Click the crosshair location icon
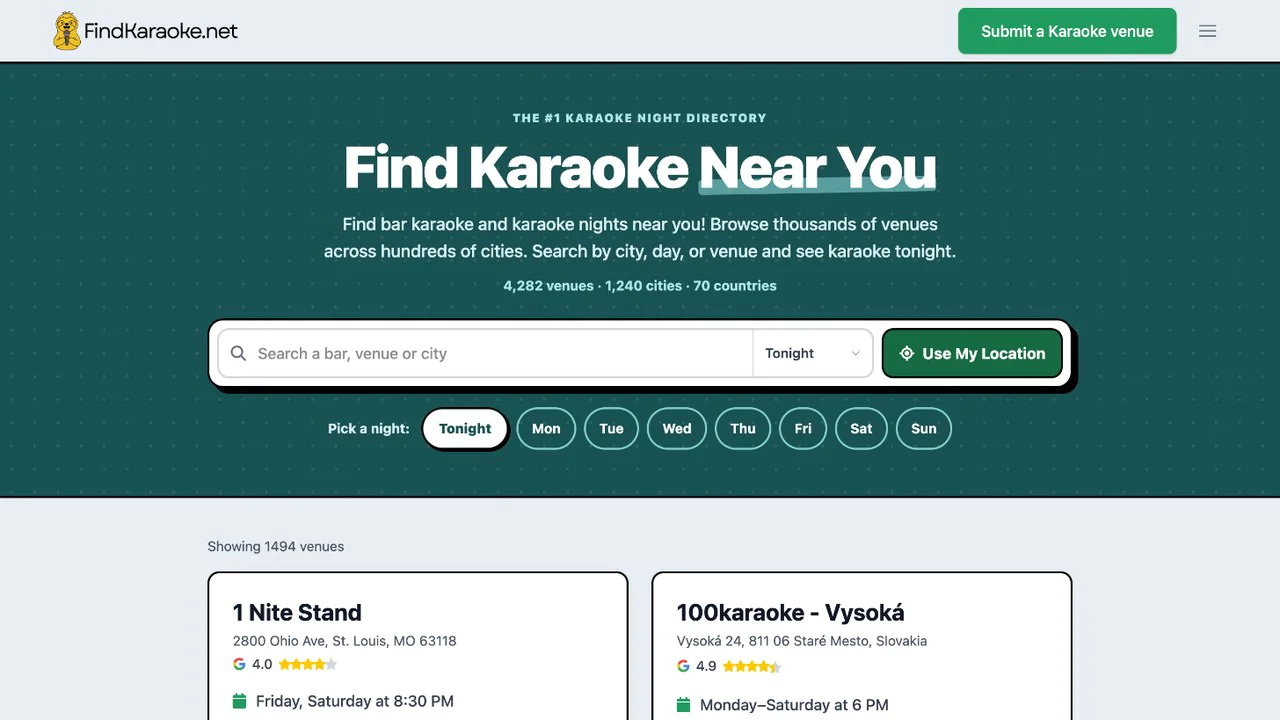 click(x=907, y=353)
